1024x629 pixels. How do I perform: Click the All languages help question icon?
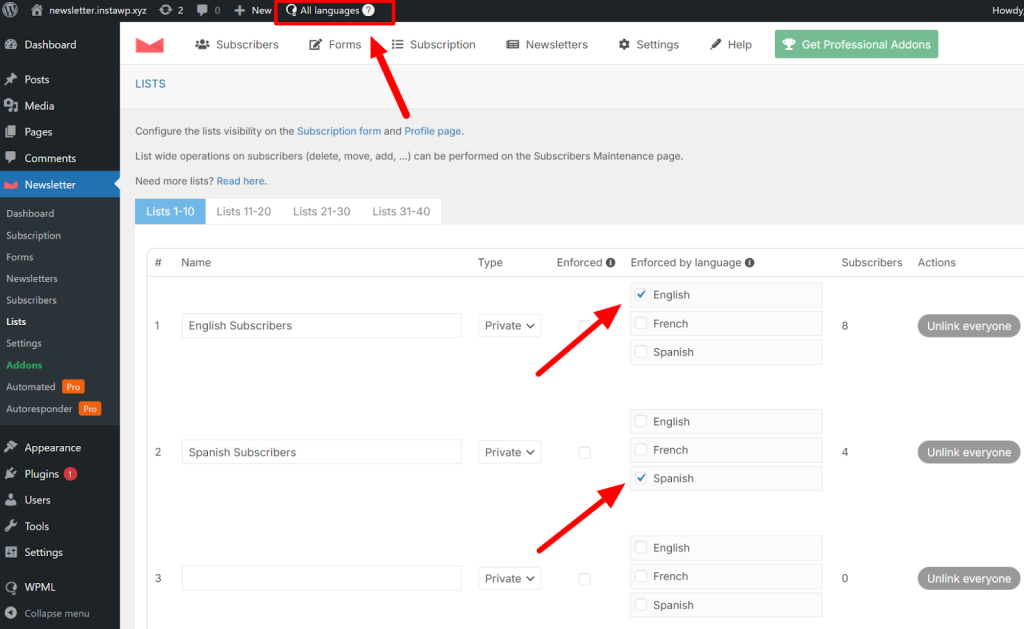[x=368, y=10]
